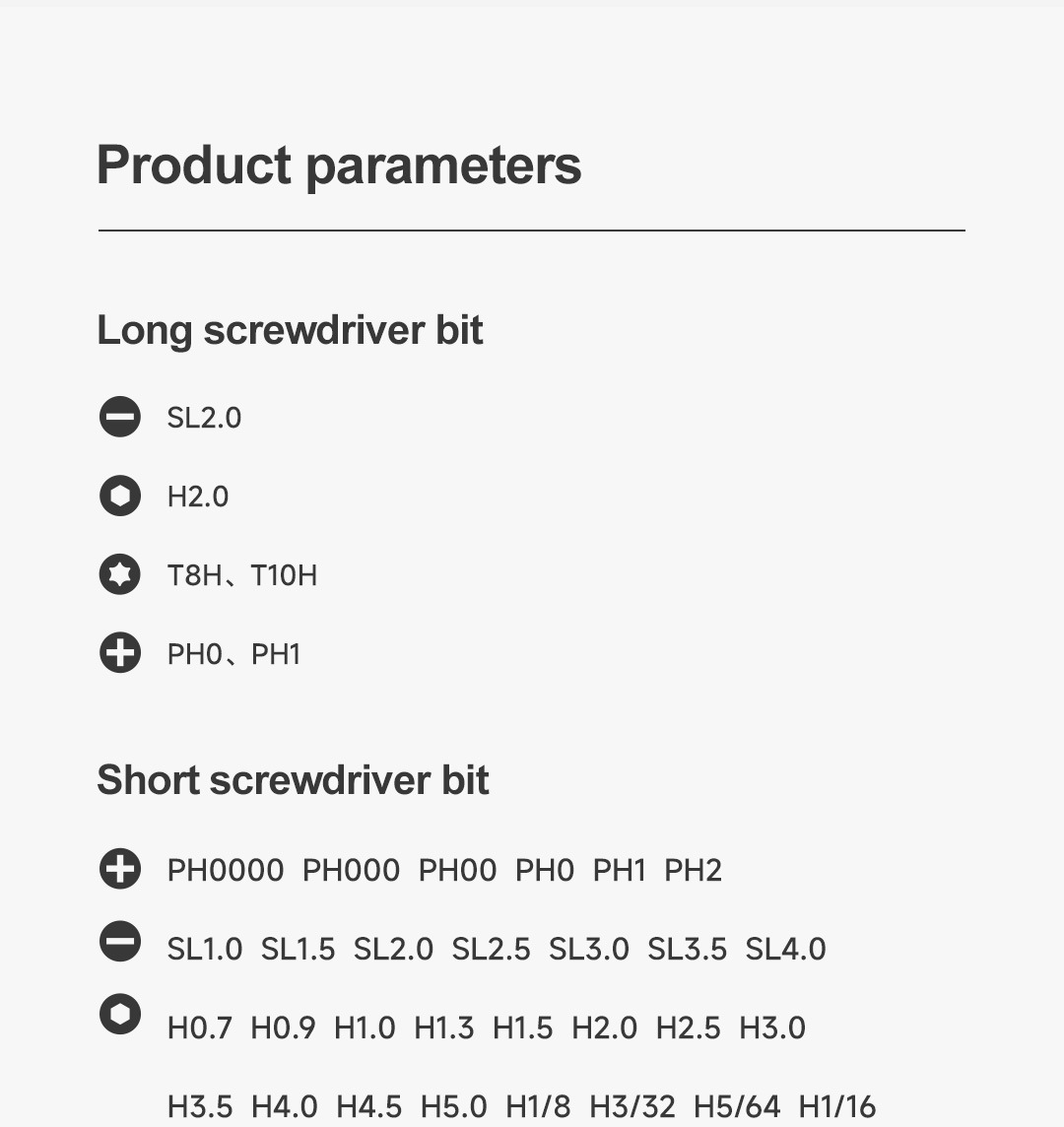Click the H5/64 bit label
This screenshot has height=1127, width=1064.
(x=737, y=1106)
